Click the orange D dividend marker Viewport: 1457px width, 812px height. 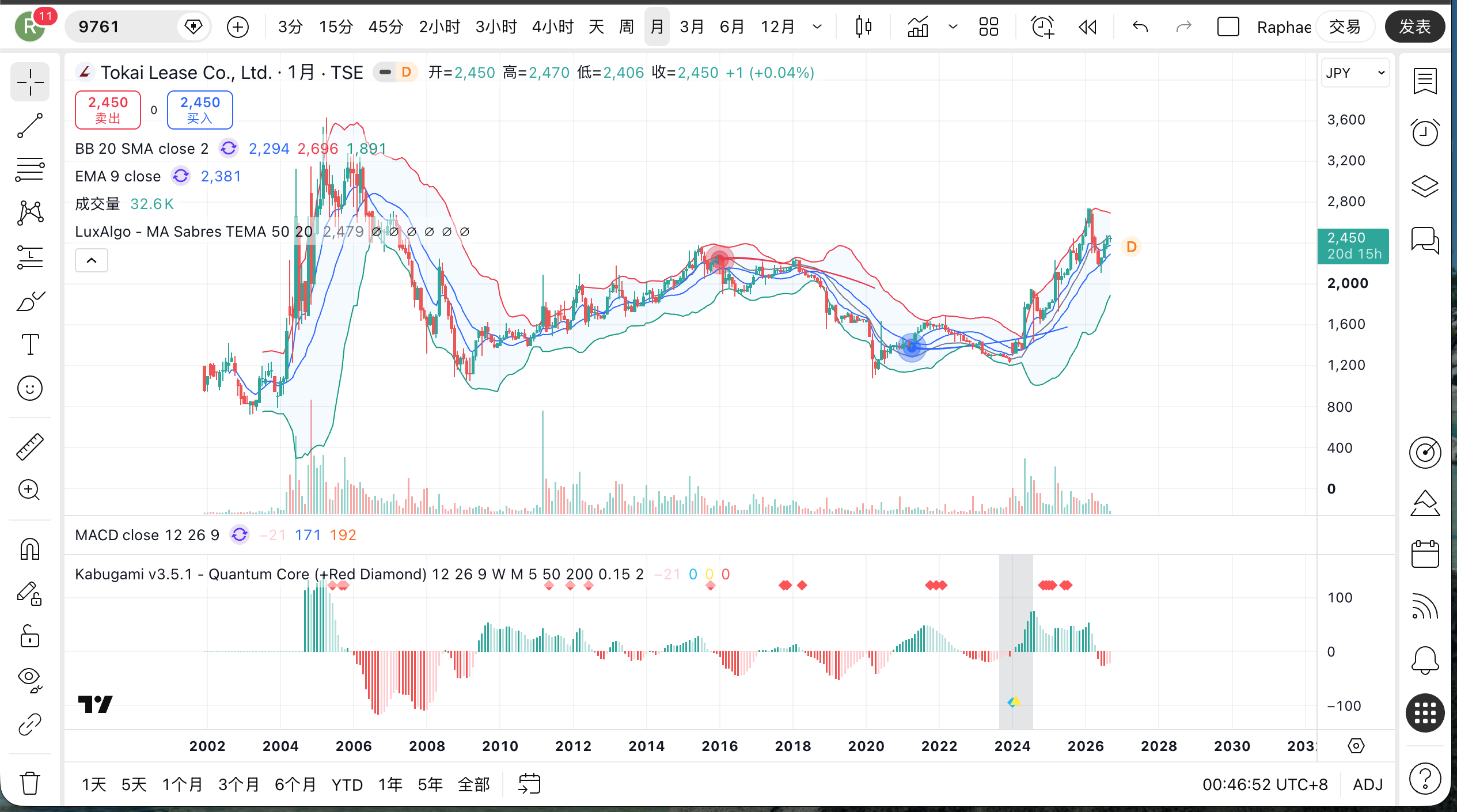(x=1132, y=247)
